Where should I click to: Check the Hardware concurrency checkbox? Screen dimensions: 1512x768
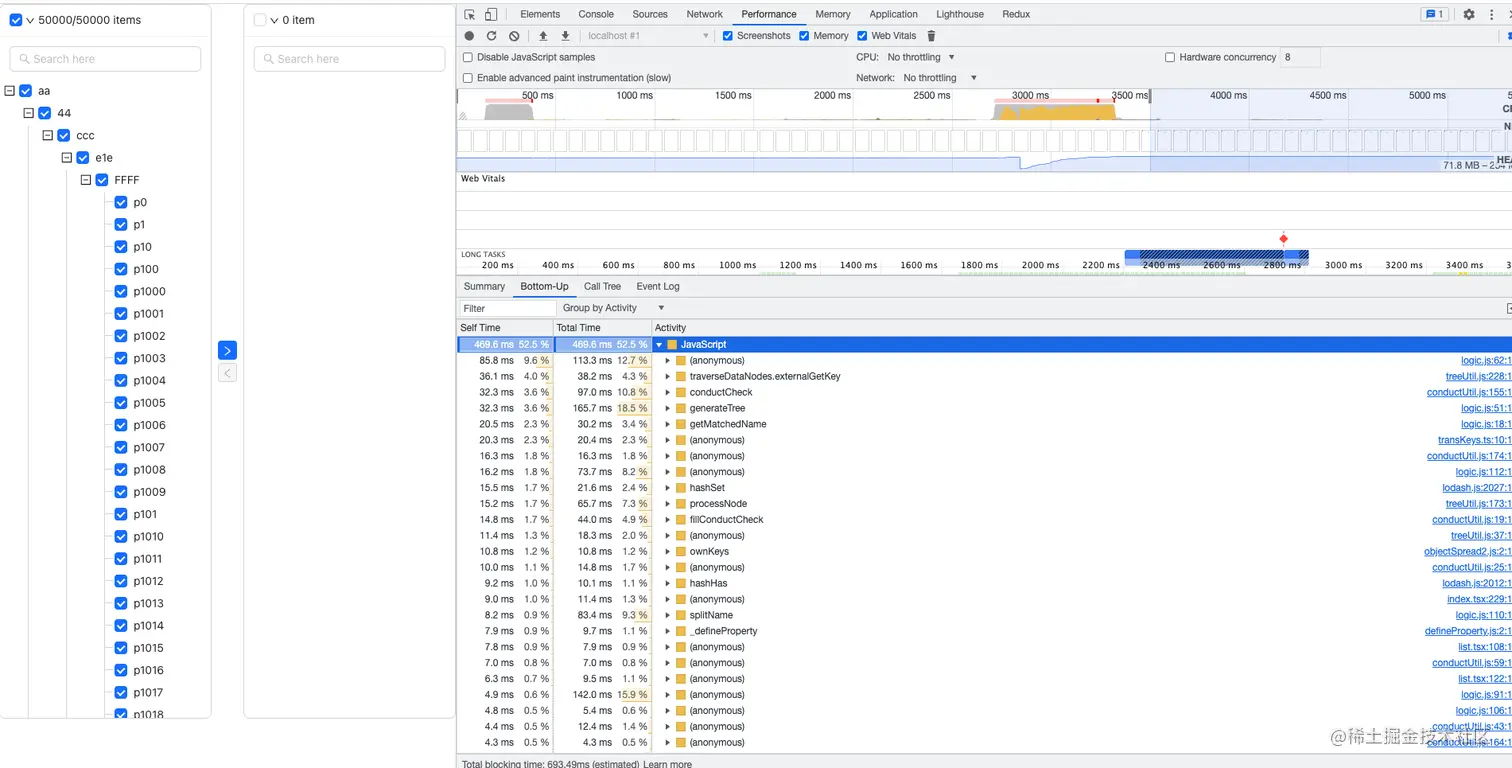(1170, 58)
